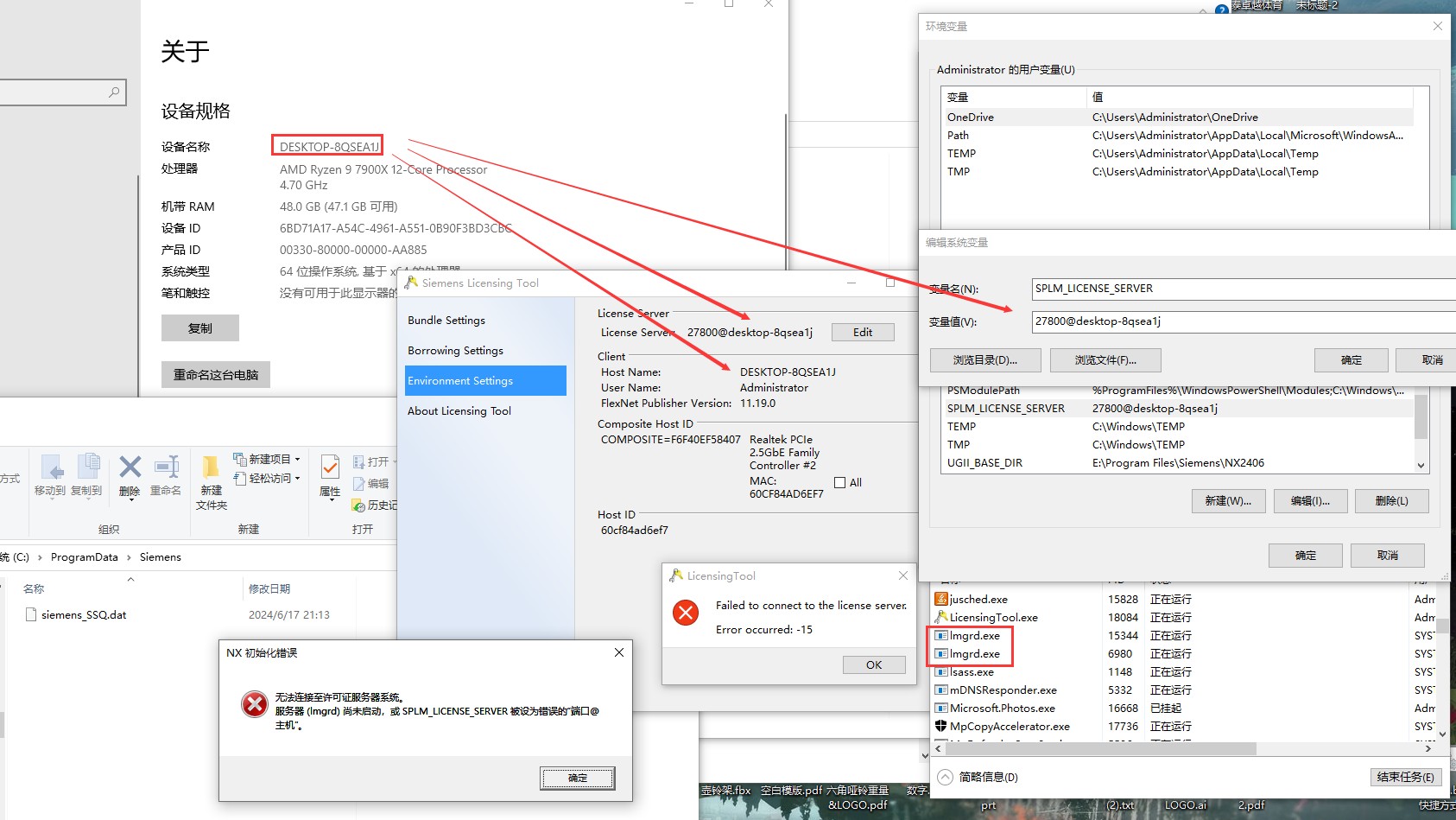Click the jusched.exe Java icon in Task Manager
This screenshot has height=820, width=1456.
point(941,599)
